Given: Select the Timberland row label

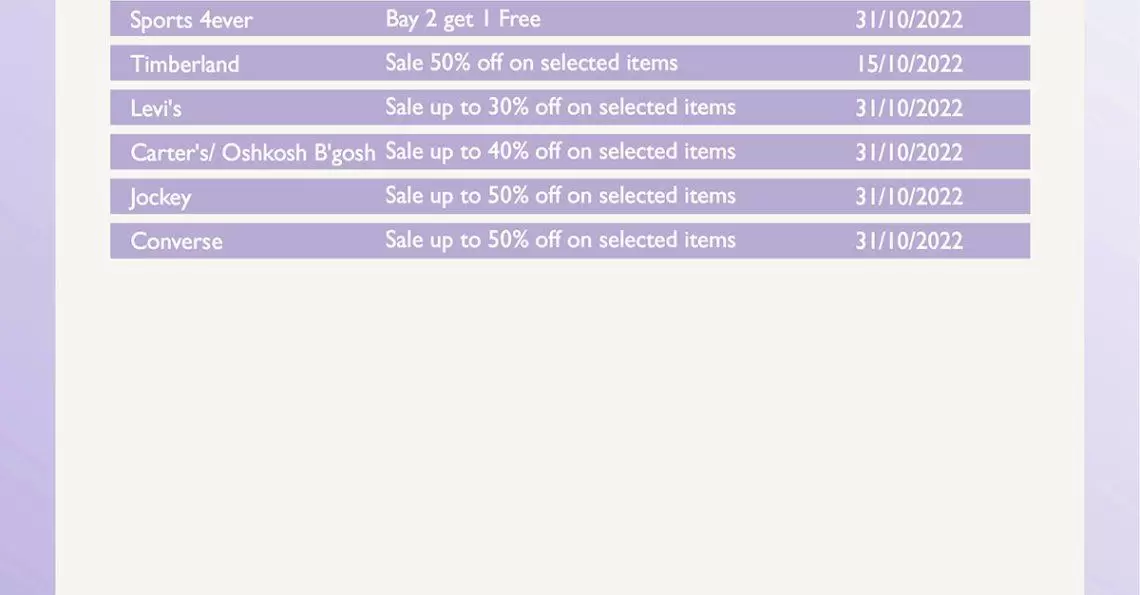Looking at the screenshot, I should 185,64.
